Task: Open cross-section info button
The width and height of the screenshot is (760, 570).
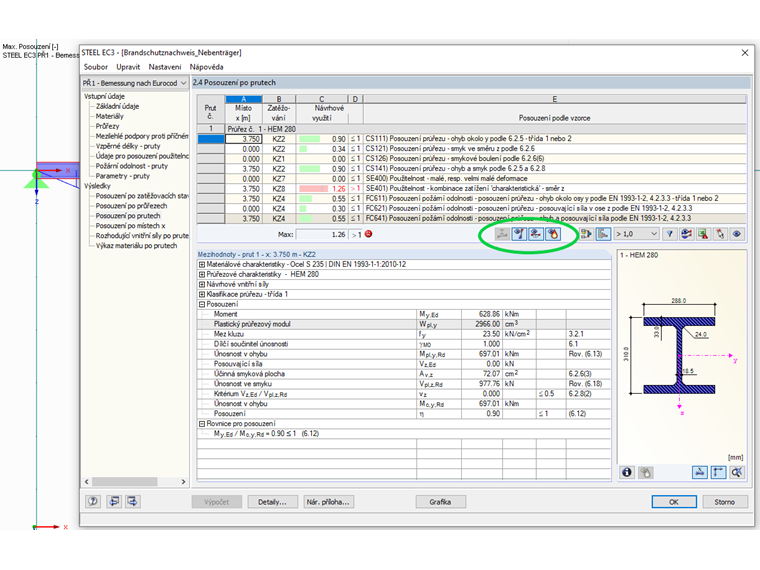Action: tap(627, 472)
